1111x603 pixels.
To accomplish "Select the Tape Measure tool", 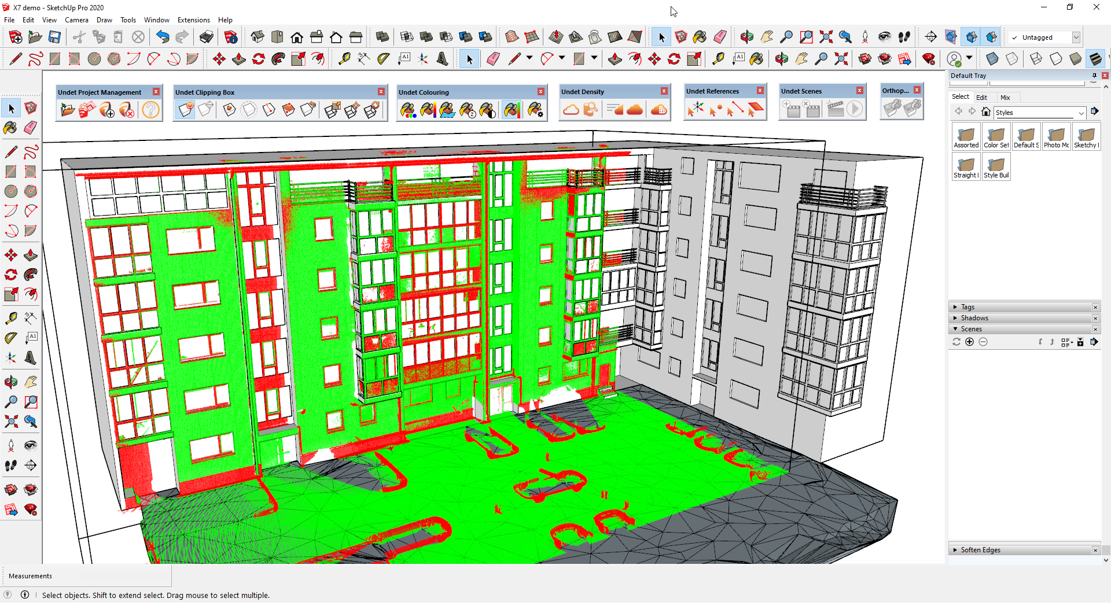I will 11,318.
